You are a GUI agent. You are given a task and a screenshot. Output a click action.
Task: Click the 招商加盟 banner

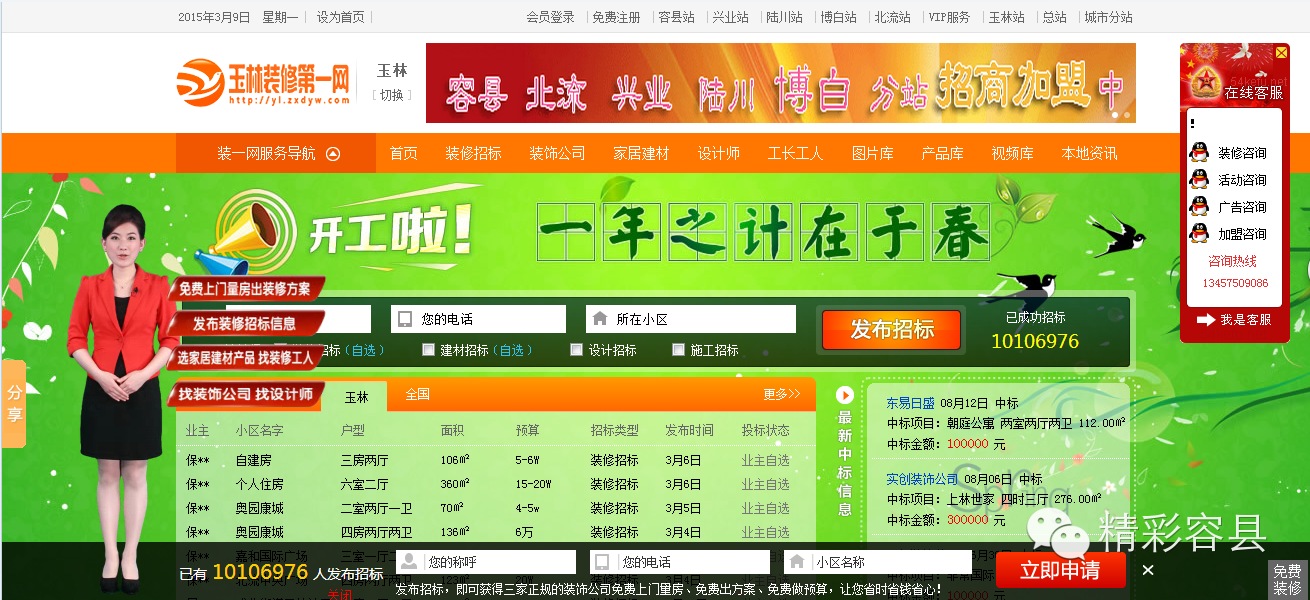tap(781, 83)
